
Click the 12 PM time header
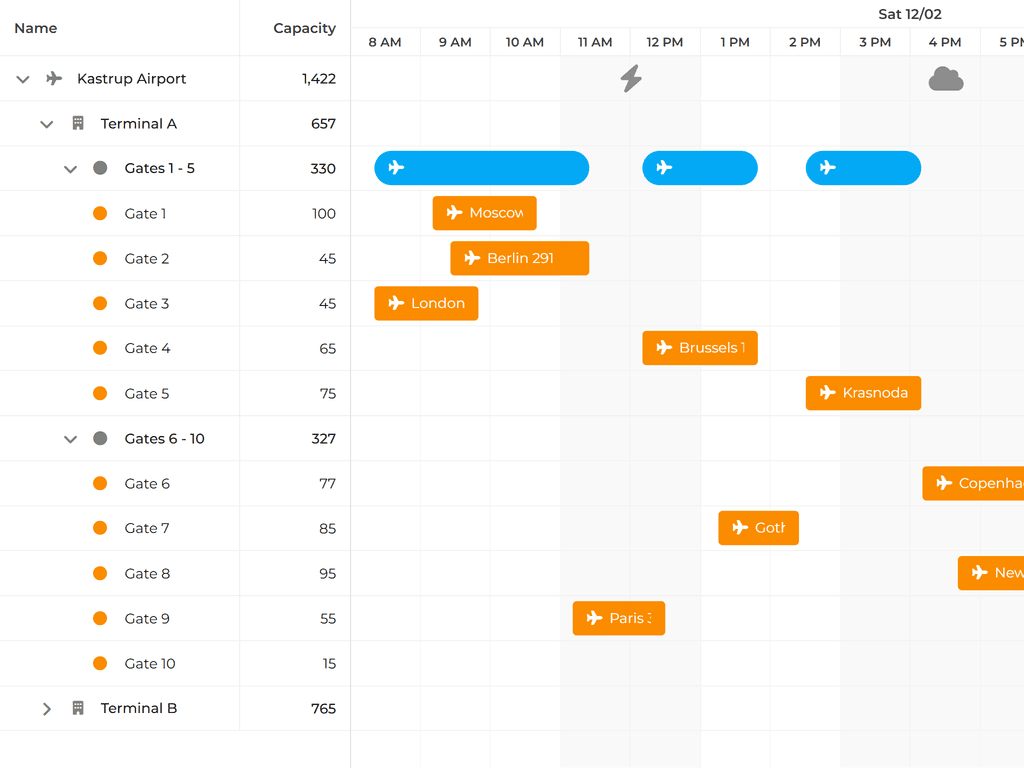[665, 42]
